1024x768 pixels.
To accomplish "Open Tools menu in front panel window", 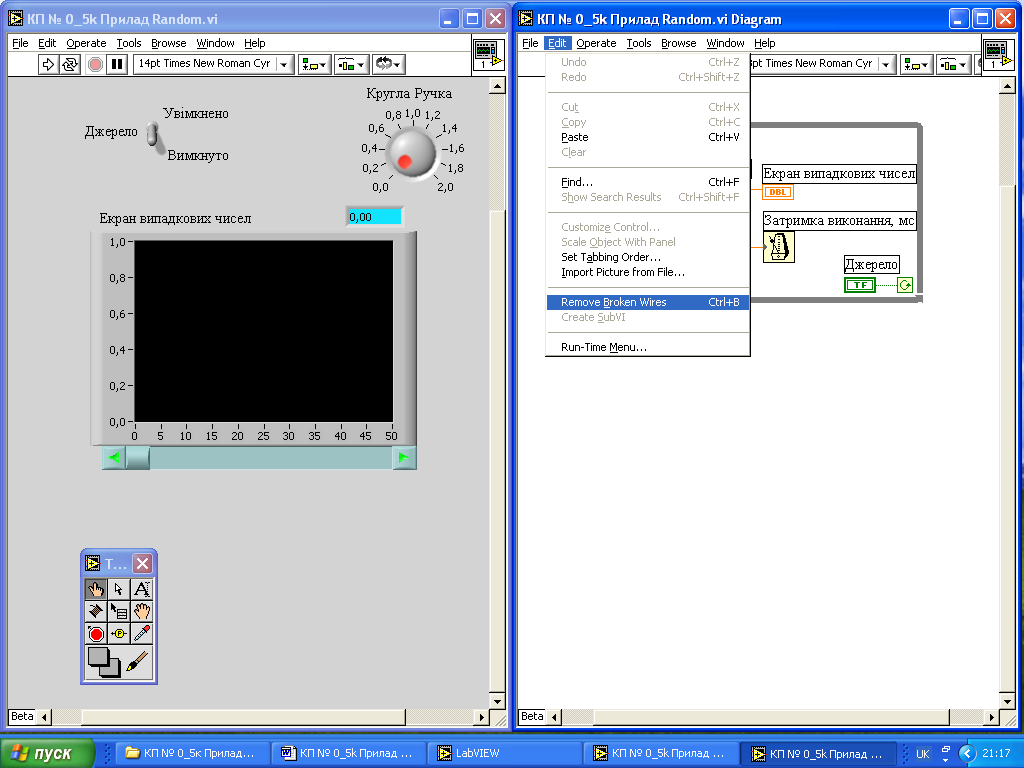I will [129, 43].
